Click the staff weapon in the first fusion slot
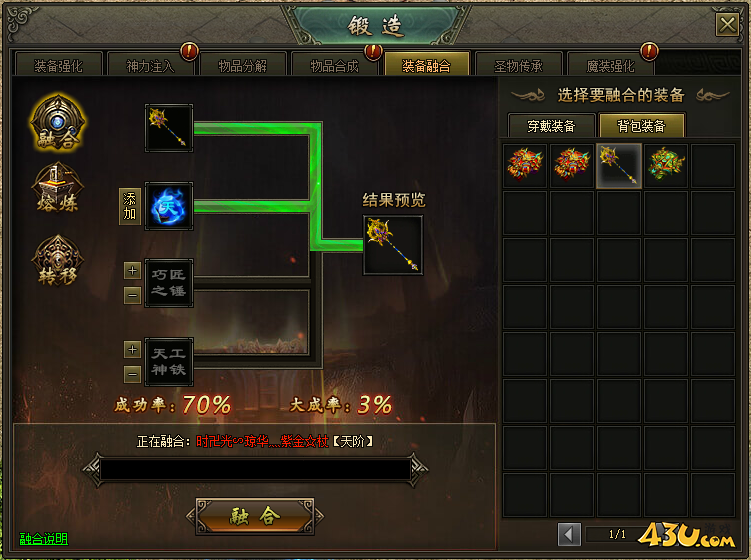The height and width of the screenshot is (560, 751). pos(169,128)
